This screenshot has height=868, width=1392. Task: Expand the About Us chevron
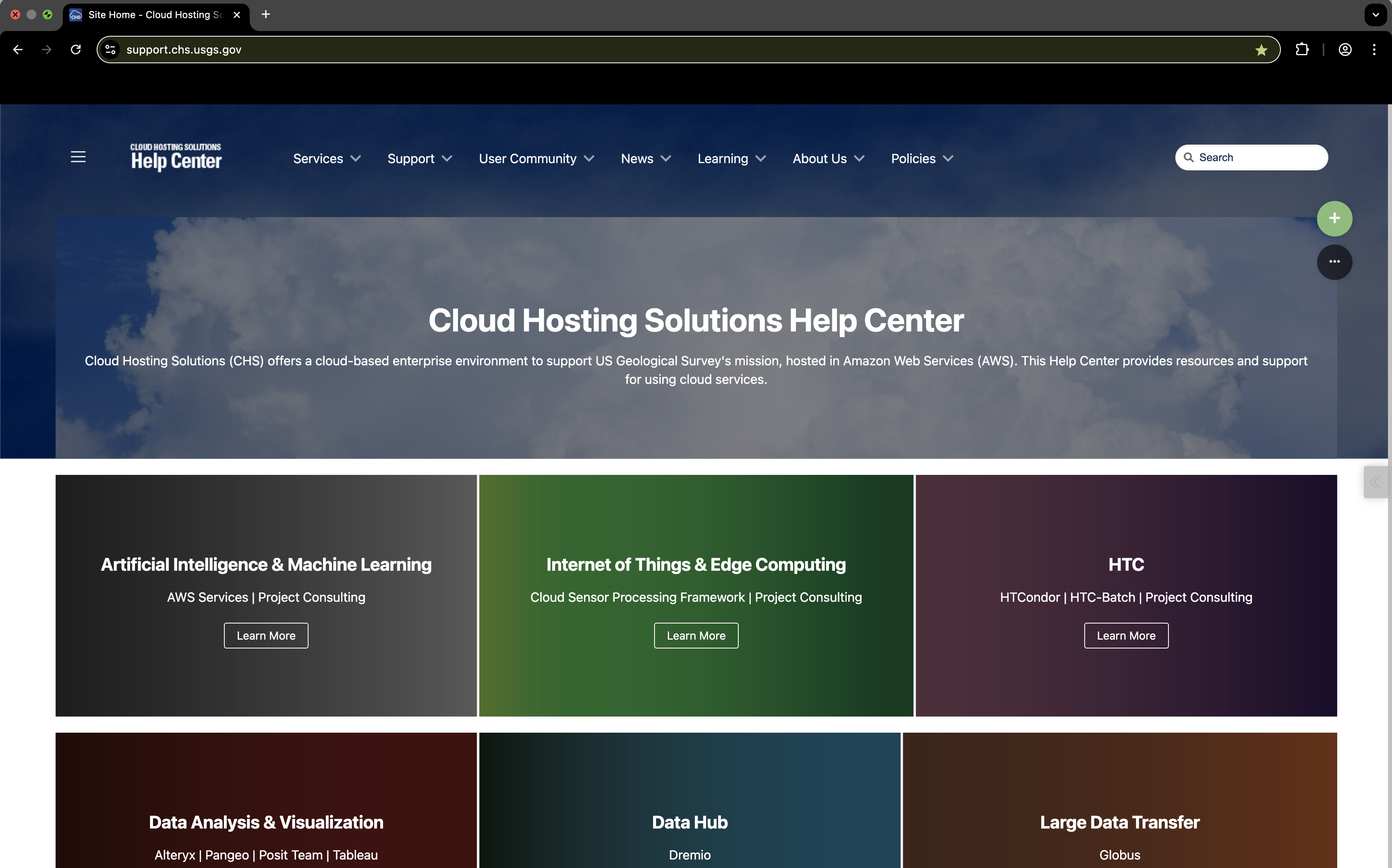coord(859,158)
